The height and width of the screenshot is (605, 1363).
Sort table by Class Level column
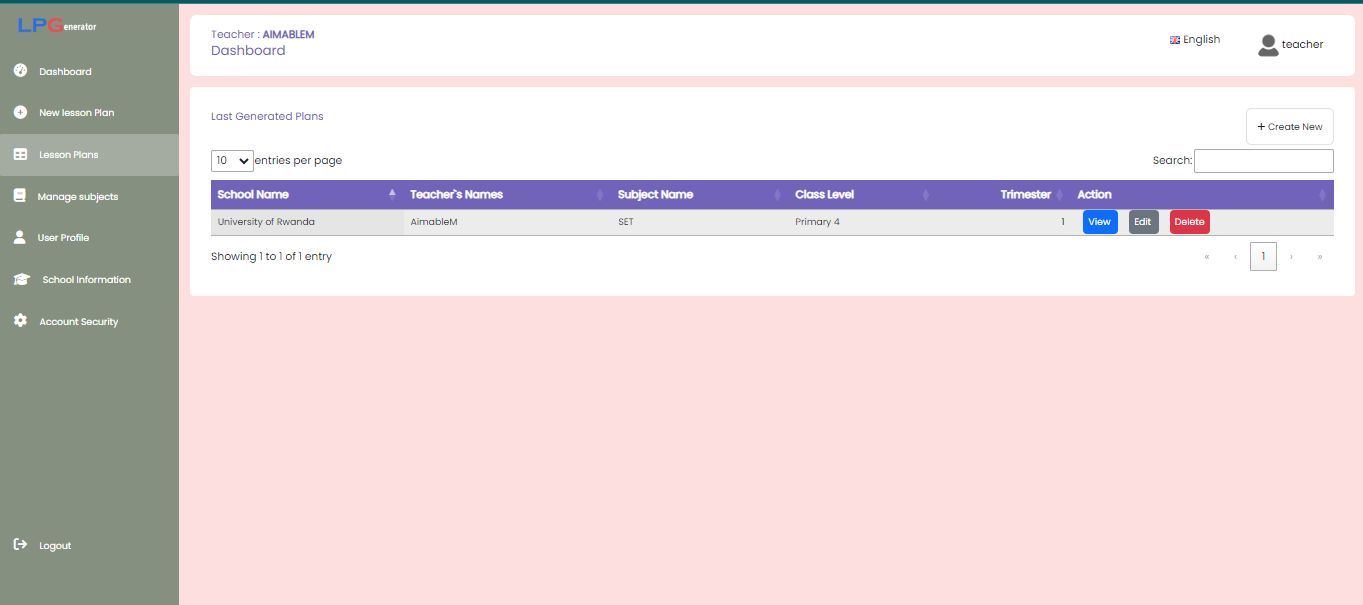click(x=861, y=195)
